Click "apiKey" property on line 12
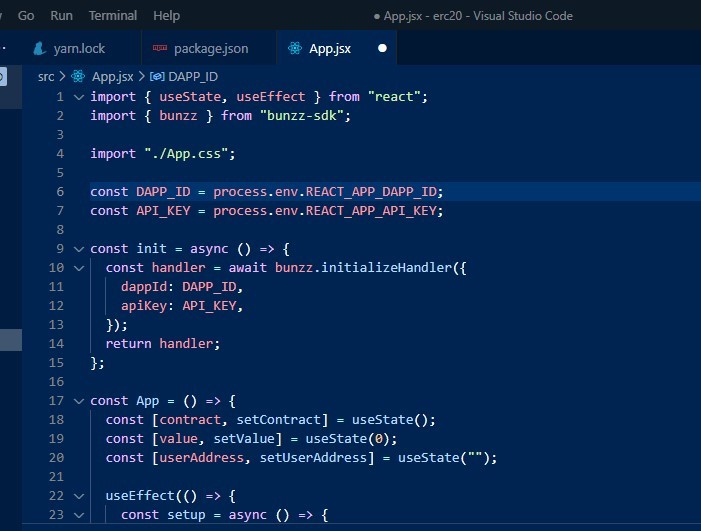The image size is (701, 531). [x=144, y=306]
